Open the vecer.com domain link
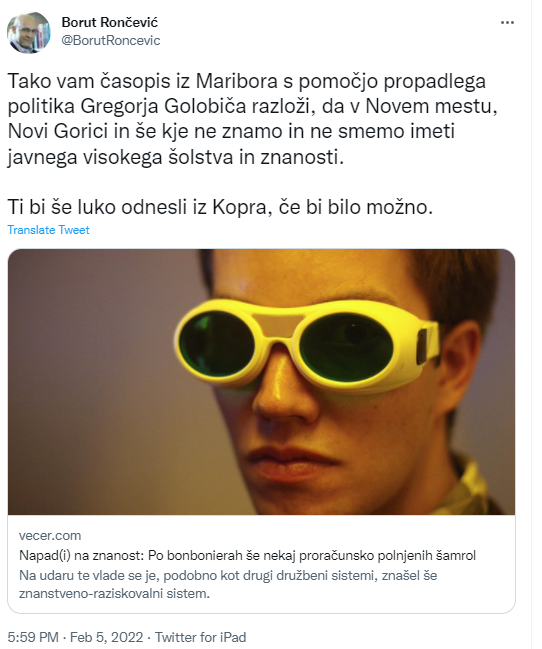 [x=50, y=536]
